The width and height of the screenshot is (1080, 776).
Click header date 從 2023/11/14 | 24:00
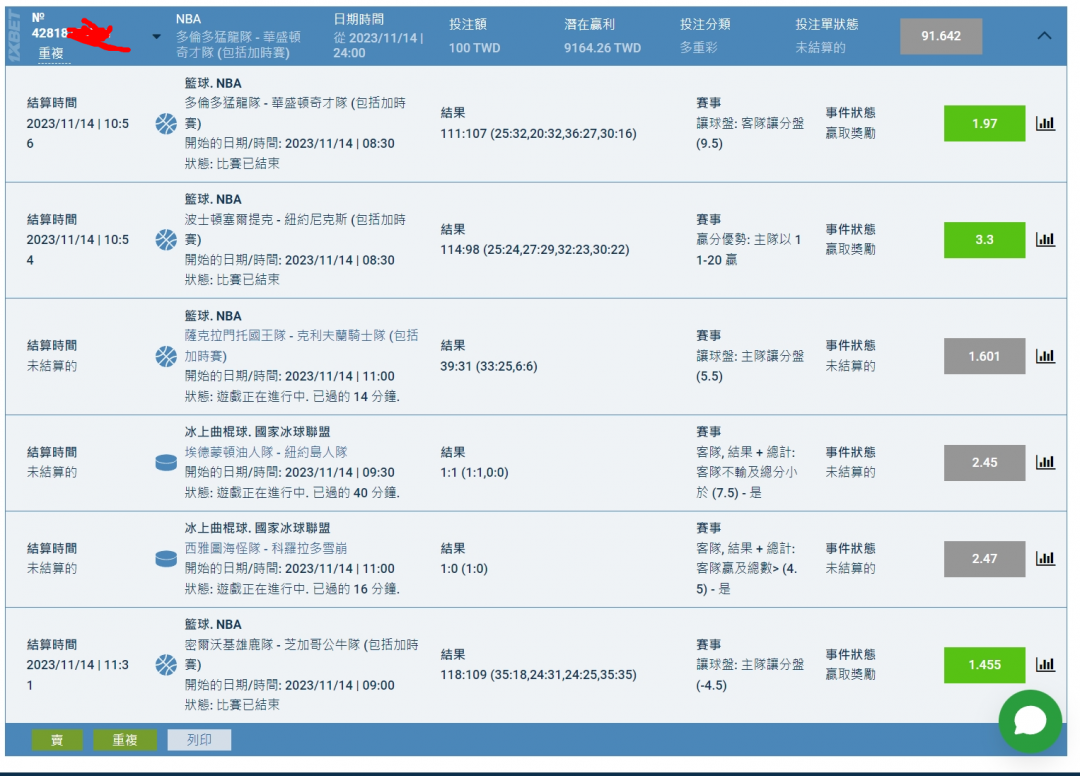pos(378,45)
